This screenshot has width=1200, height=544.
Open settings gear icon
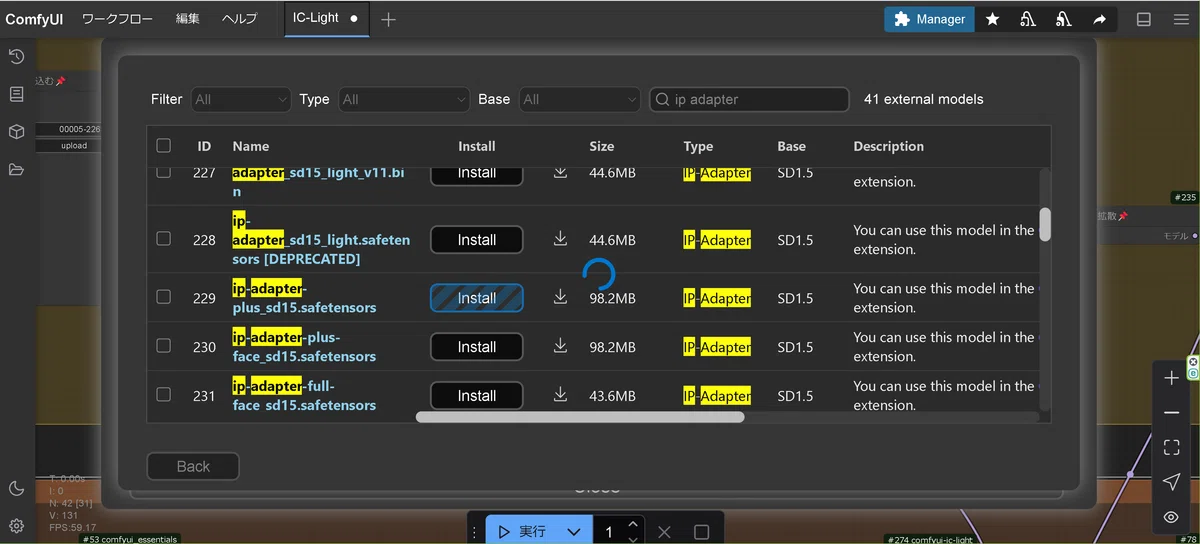pyautogui.click(x=16, y=525)
